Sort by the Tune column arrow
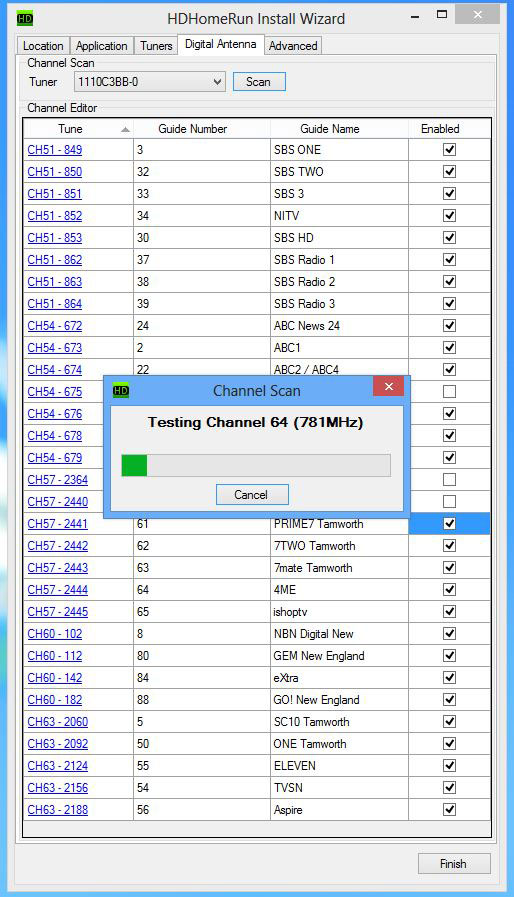The height and width of the screenshot is (897, 514). click(x=125, y=129)
